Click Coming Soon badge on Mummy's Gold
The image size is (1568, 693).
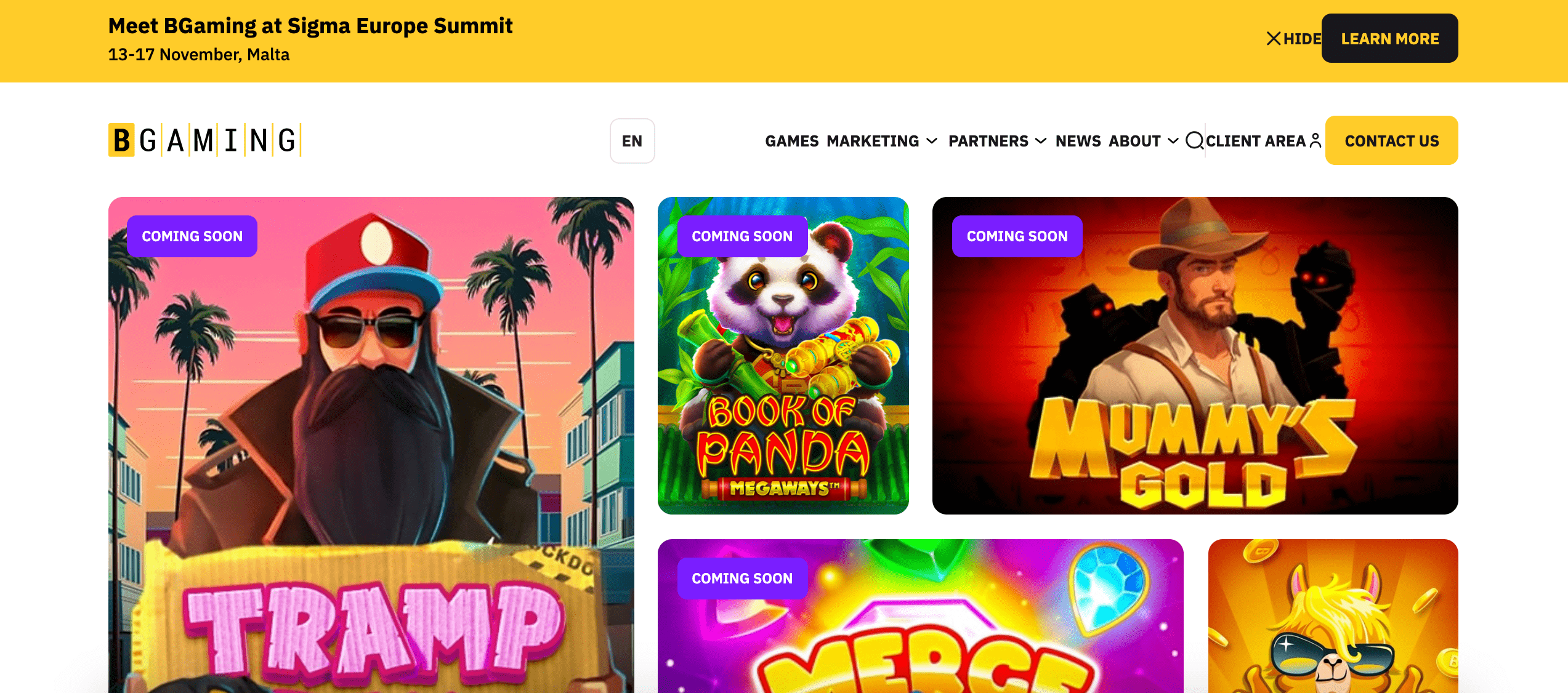[1017, 236]
